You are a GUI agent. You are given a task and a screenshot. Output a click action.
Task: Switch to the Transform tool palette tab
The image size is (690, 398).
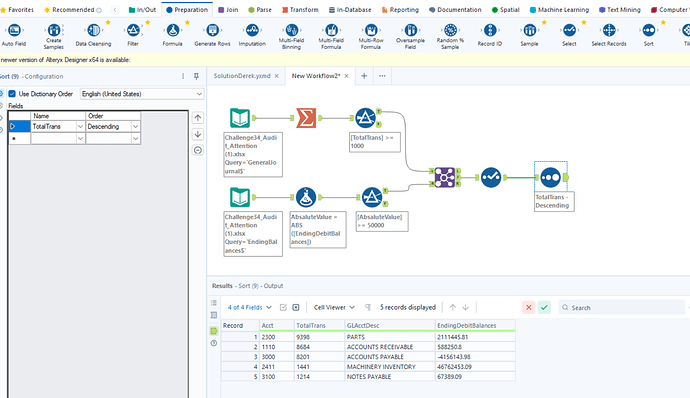[x=300, y=10]
